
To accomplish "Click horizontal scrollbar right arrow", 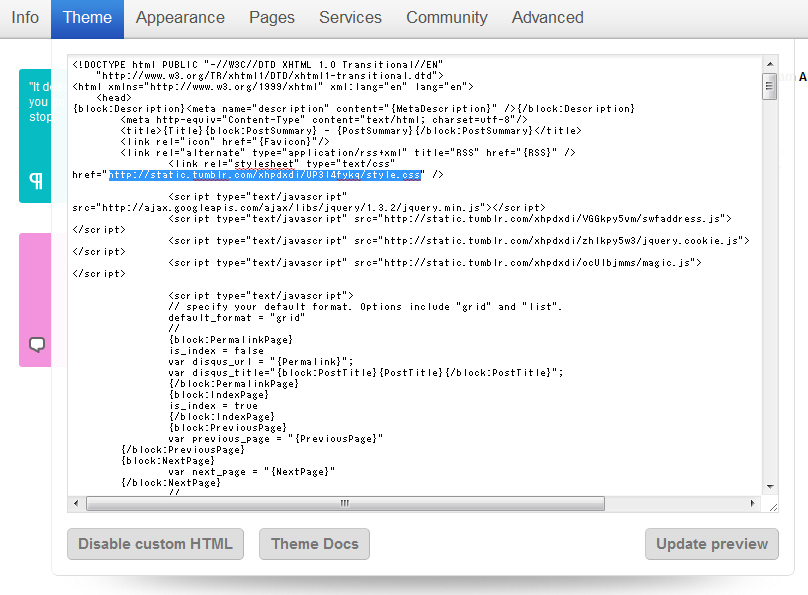I will click(752, 503).
